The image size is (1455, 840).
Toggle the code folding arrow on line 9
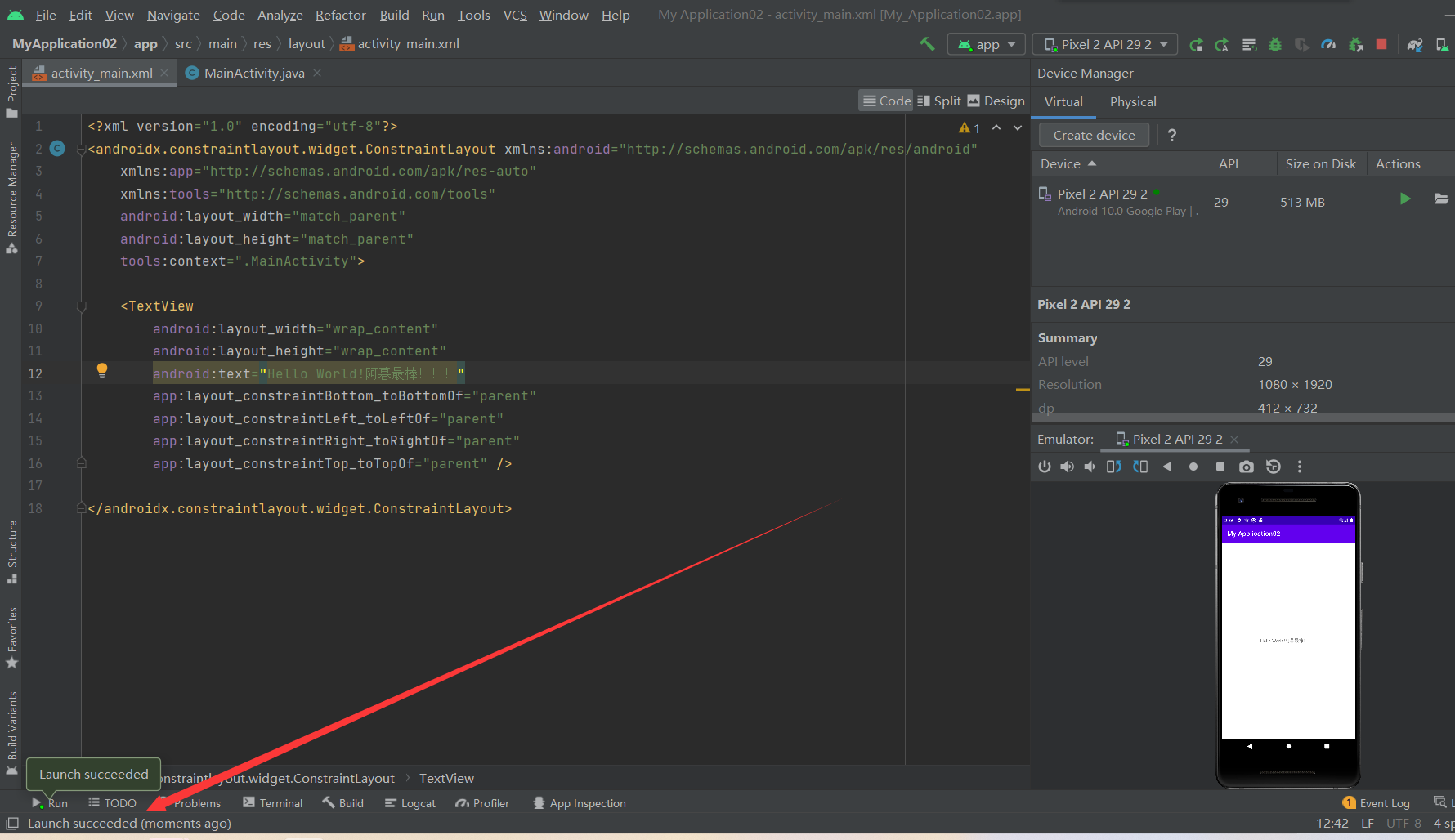82,306
